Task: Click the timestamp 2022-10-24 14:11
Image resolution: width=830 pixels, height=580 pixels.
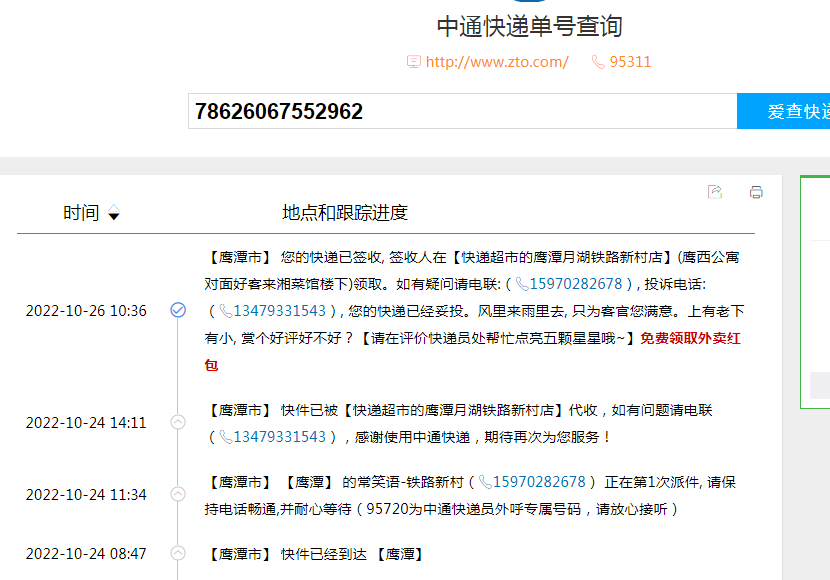Action: point(86,423)
